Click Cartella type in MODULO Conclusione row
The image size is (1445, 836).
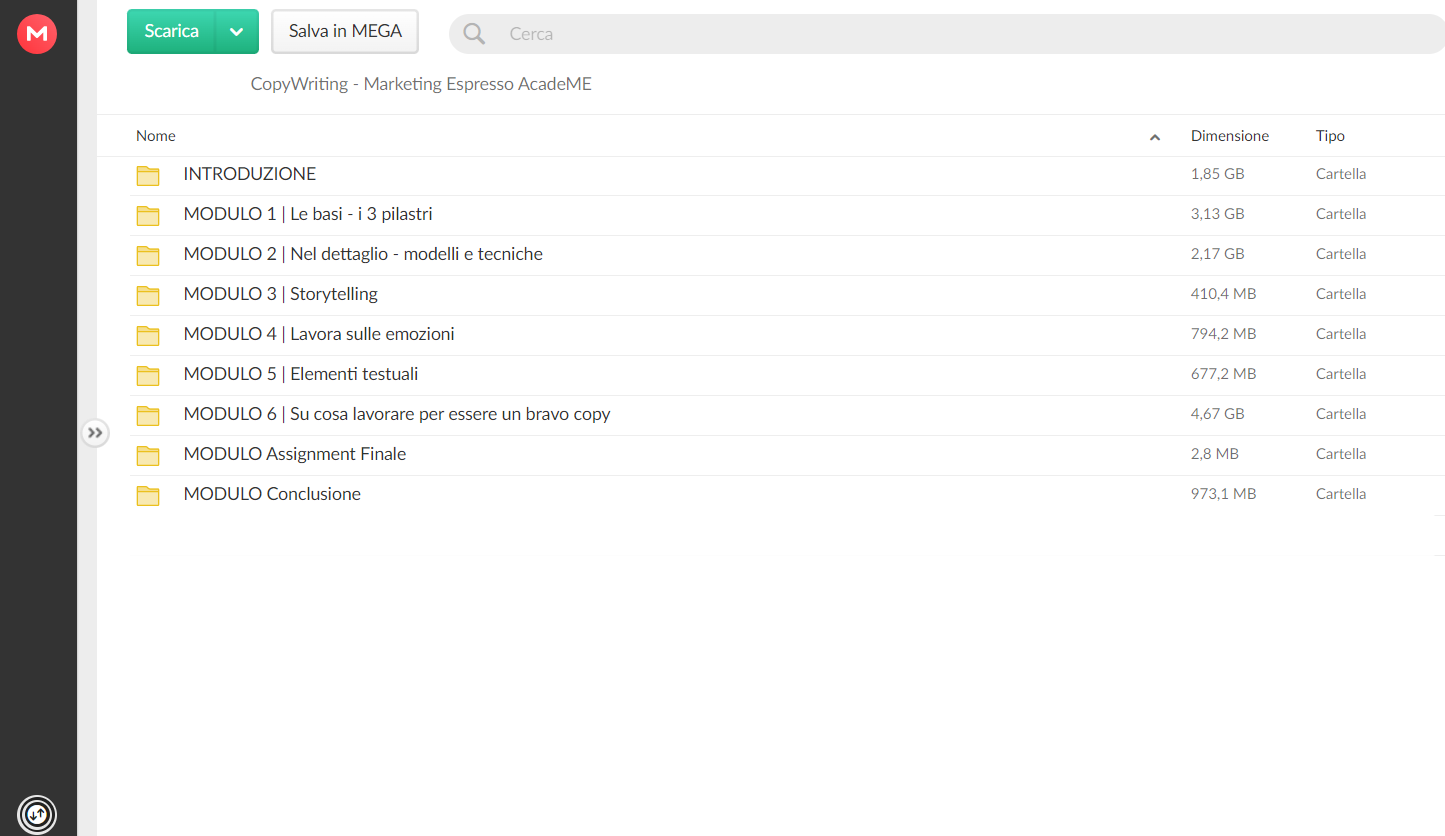coord(1341,494)
